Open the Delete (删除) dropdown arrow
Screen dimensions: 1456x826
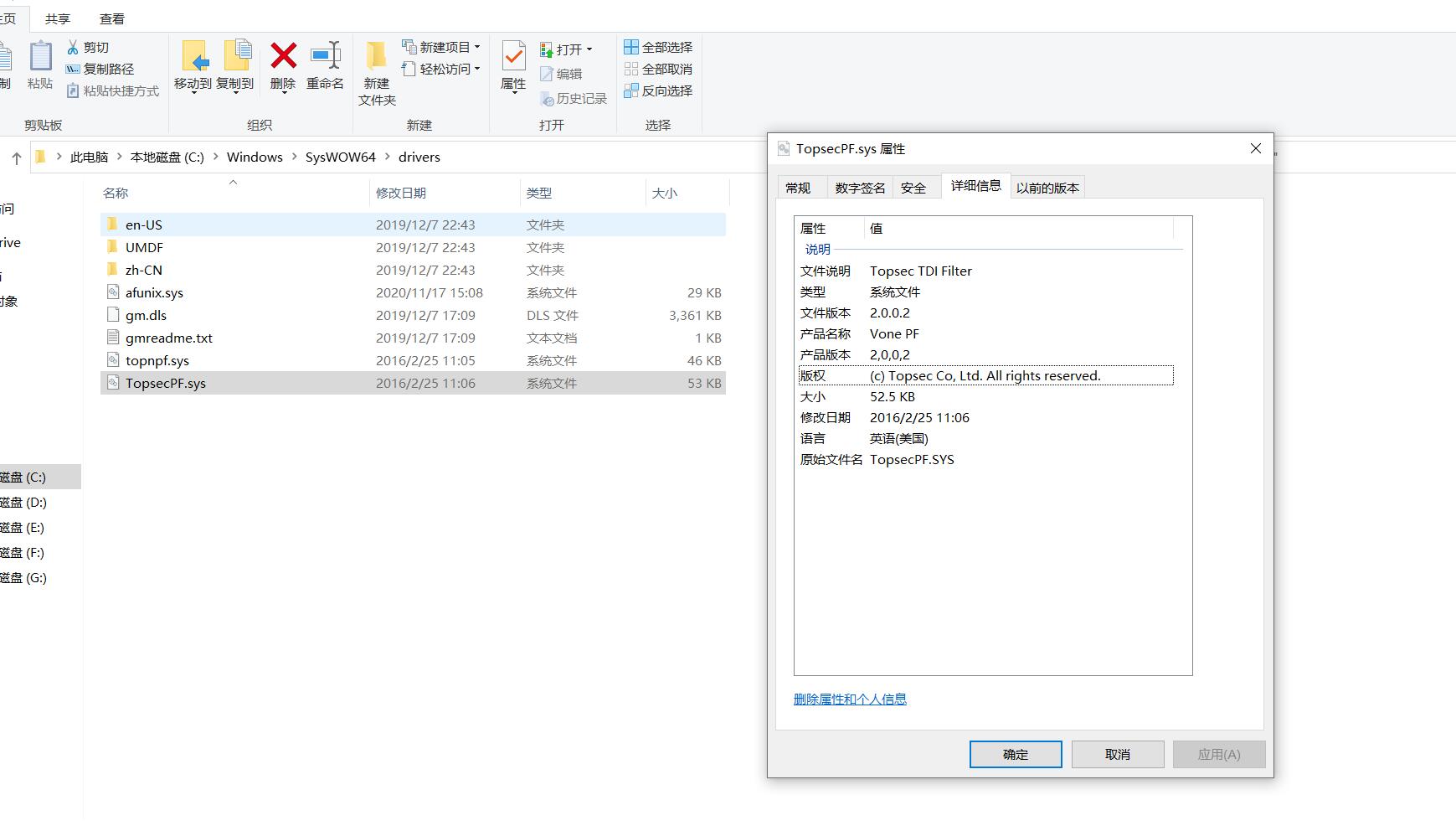[283, 92]
